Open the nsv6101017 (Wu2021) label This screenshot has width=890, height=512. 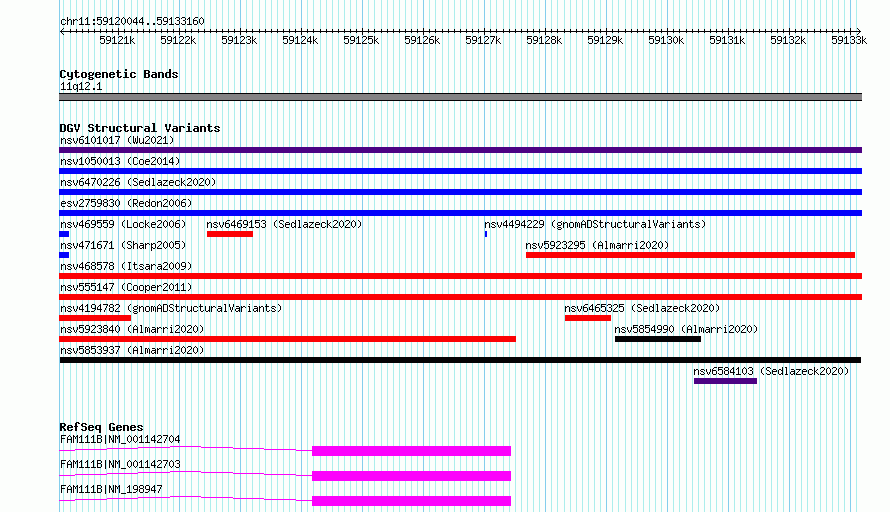[x=117, y=140]
